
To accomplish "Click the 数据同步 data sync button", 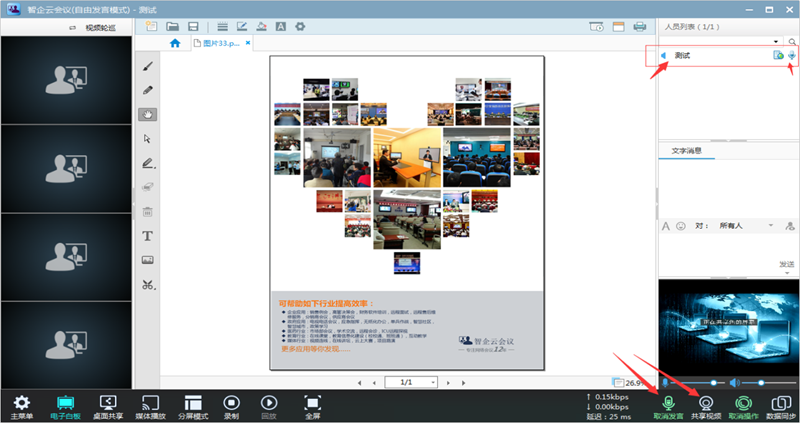I will (x=781, y=408).
